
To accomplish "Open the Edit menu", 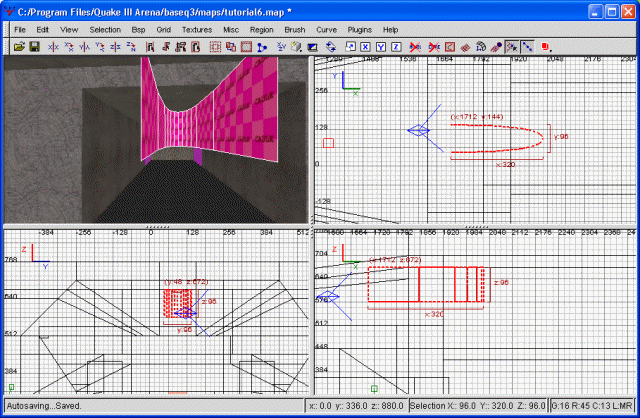I will click(x=42, y=30).
